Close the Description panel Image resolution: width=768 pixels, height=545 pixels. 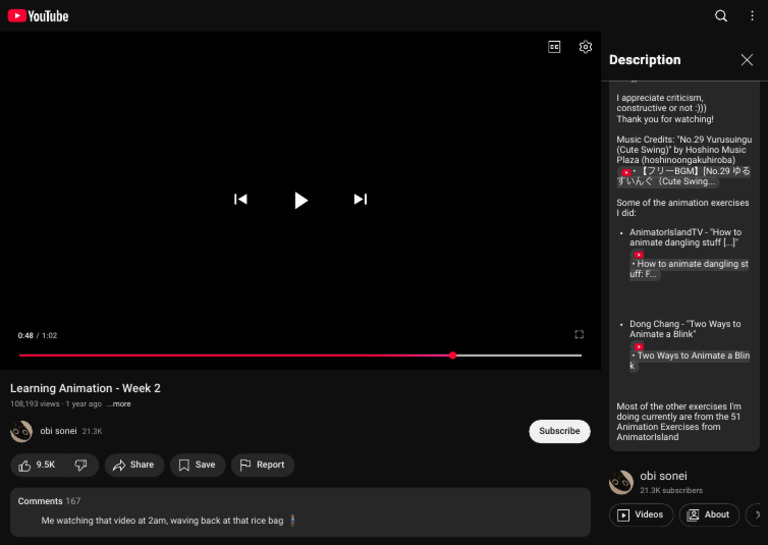(x=746, y=60)
